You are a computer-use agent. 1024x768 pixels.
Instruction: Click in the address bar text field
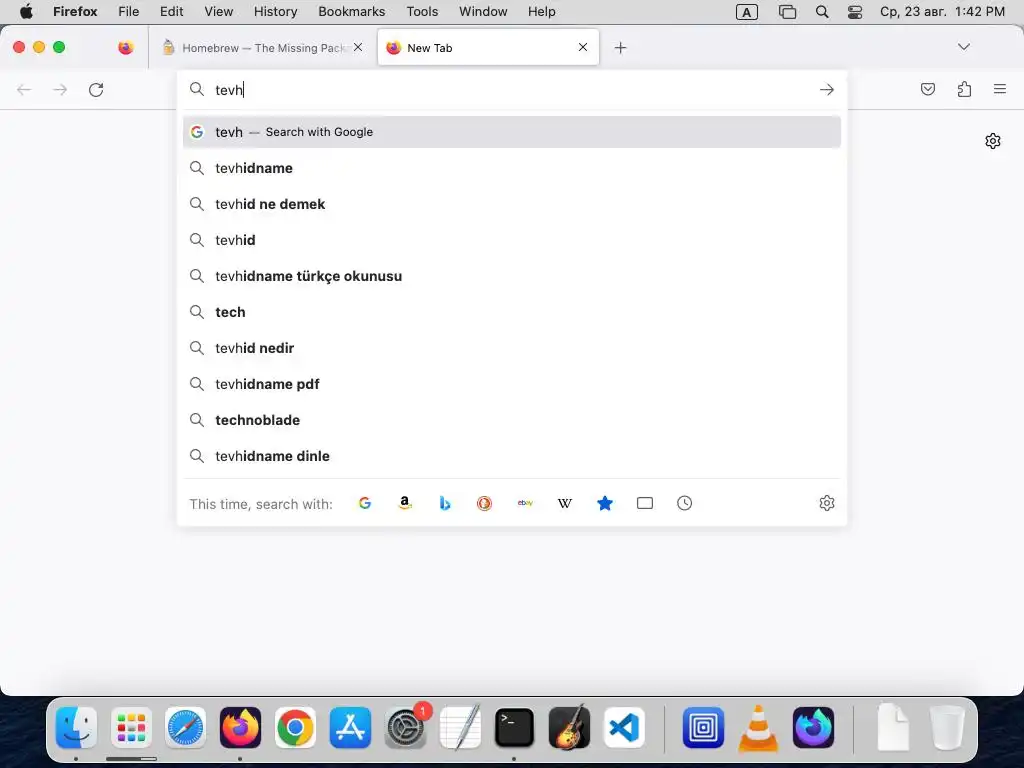point(513,89)
